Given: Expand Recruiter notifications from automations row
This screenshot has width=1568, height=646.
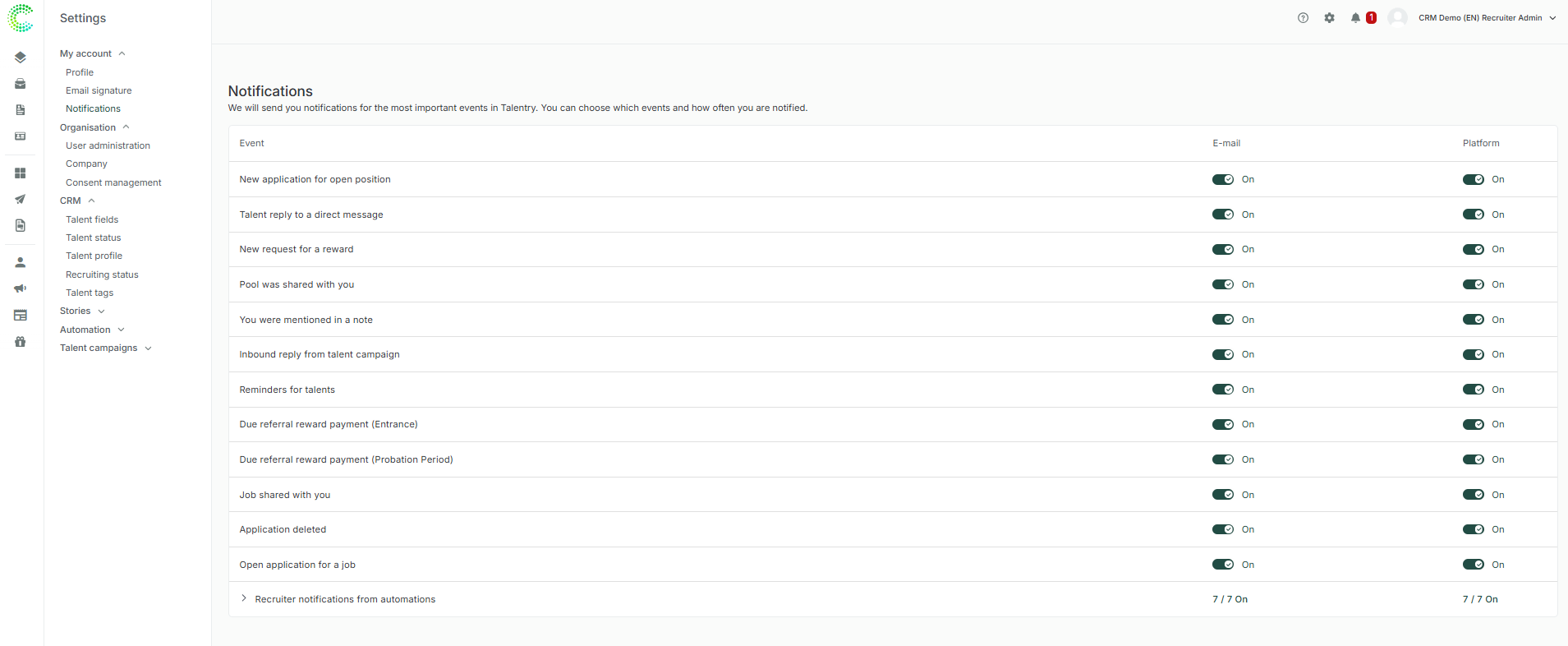Looking at the screenshot, I should pos(244,599).
